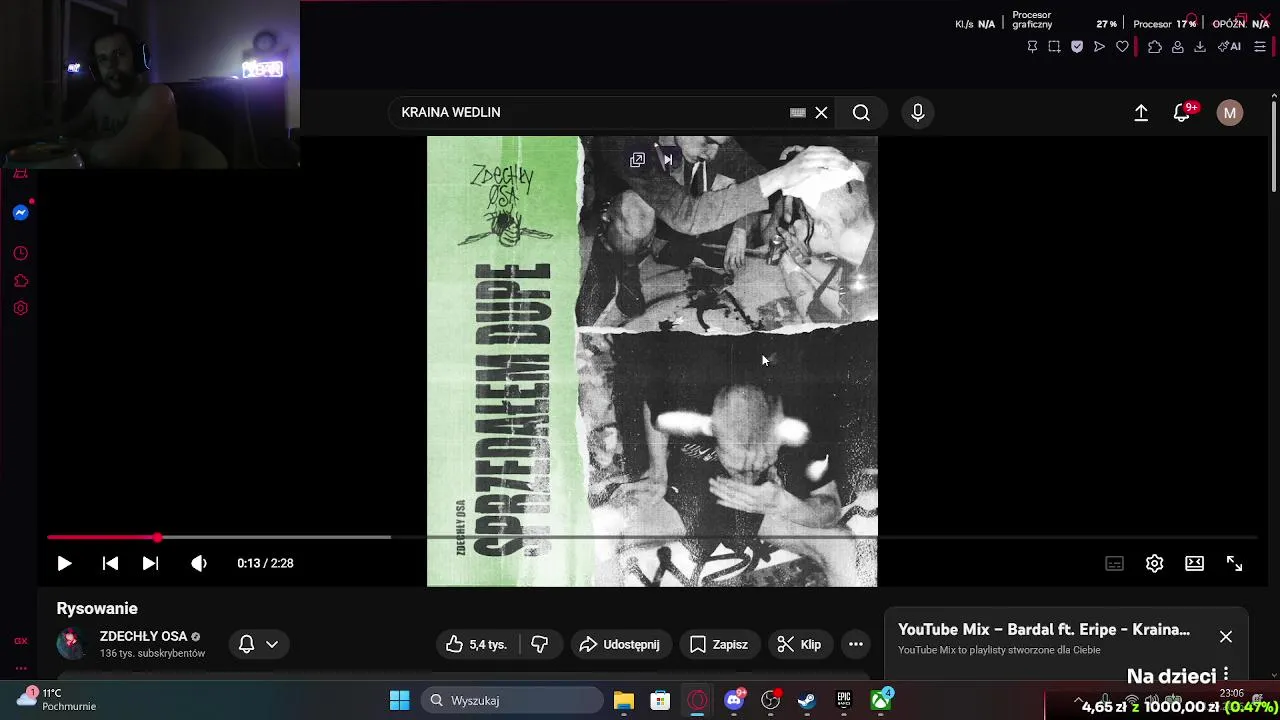
Task: Click the YouTube search magnifier button
Action: point(861,112)
